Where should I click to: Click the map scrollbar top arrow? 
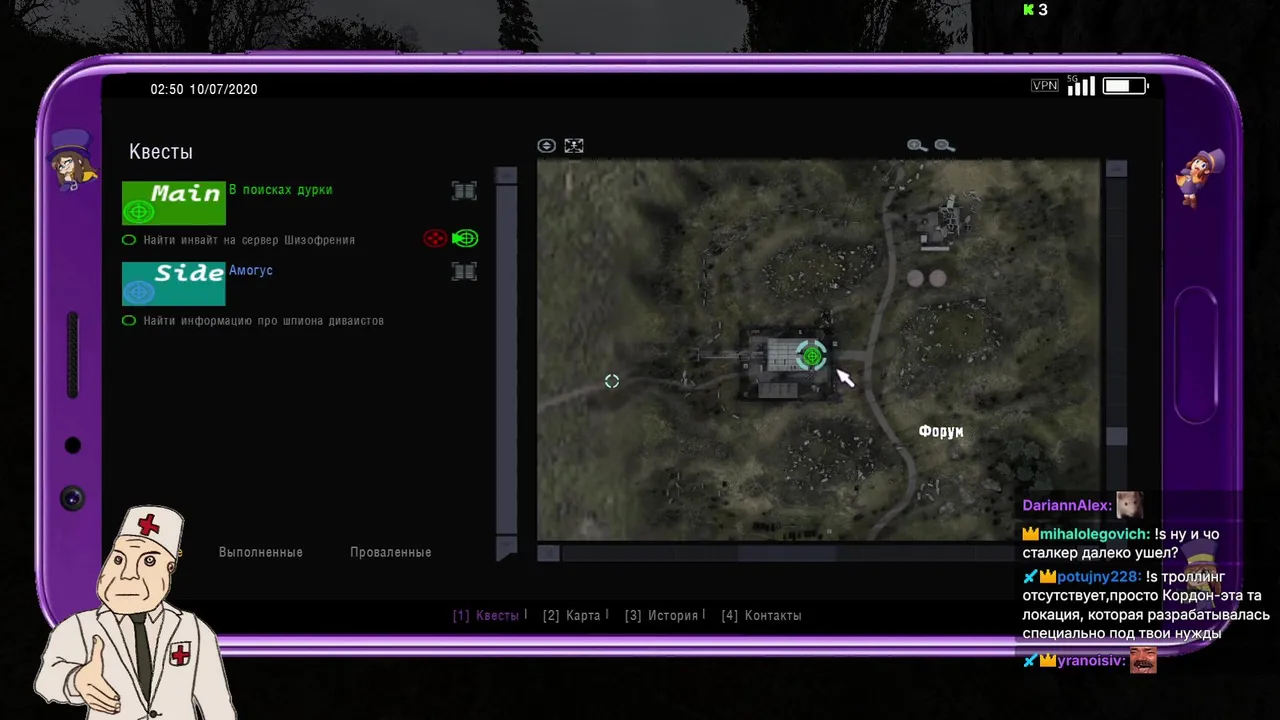(1117, 169)
